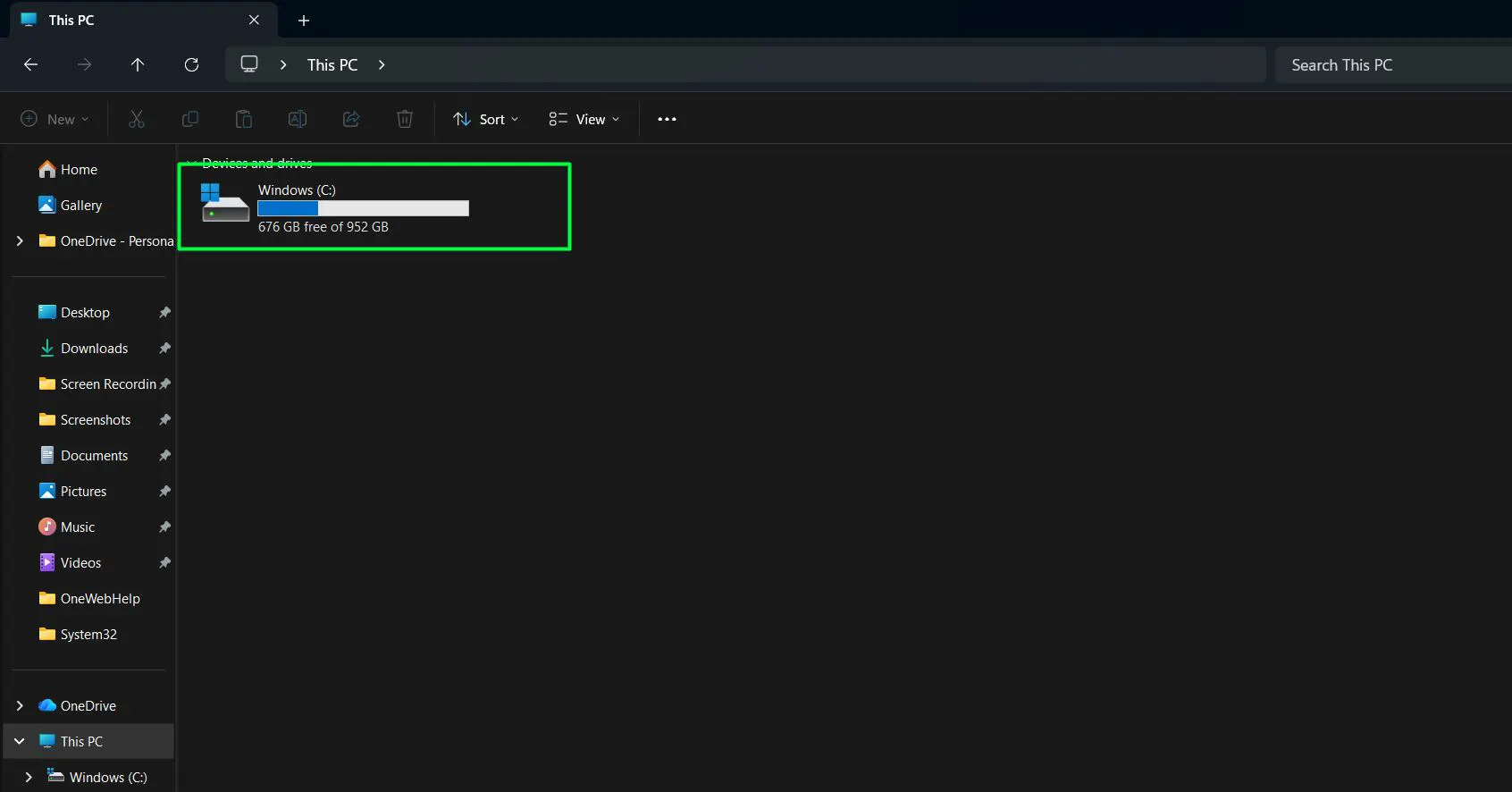Screen dimensions: 1512x792
Task: Expand chevron after This PC in address bar
Action: [x=382, y=64]
